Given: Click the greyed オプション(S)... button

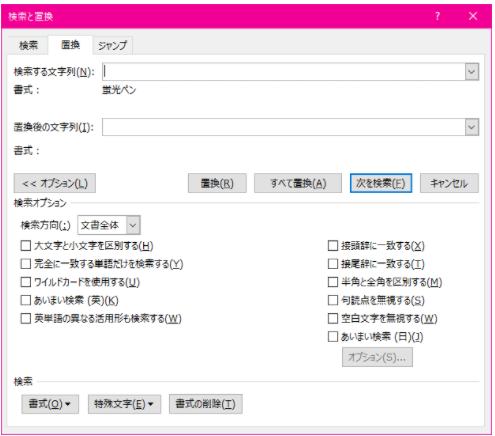Looking at the screenshot, I should click(377, 357).
